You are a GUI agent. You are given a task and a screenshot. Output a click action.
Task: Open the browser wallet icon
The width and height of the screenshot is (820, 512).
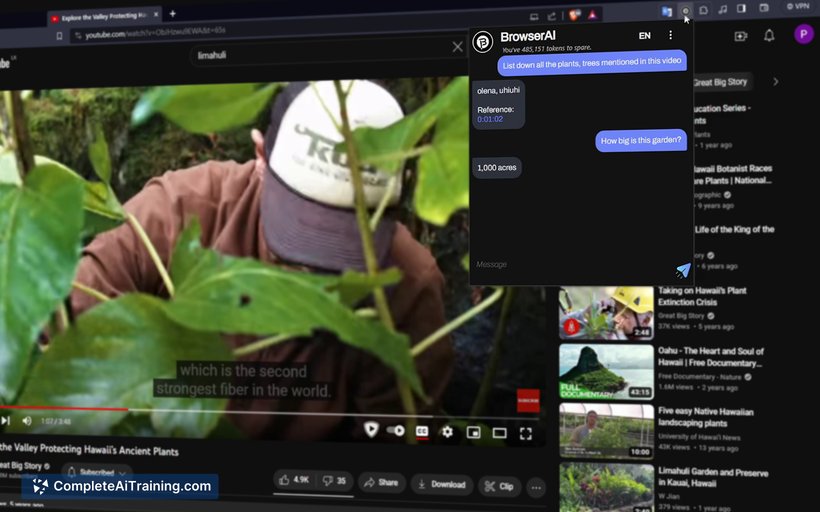pyautogui.click(x=764, y=8)
